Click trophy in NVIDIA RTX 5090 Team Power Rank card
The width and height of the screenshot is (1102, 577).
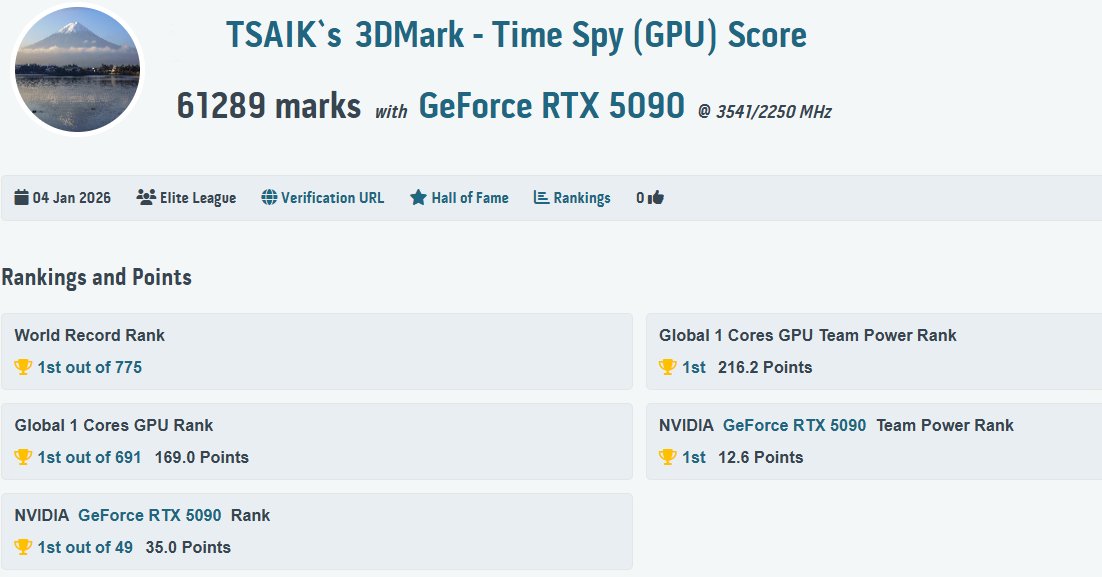(x=668, y=457)
